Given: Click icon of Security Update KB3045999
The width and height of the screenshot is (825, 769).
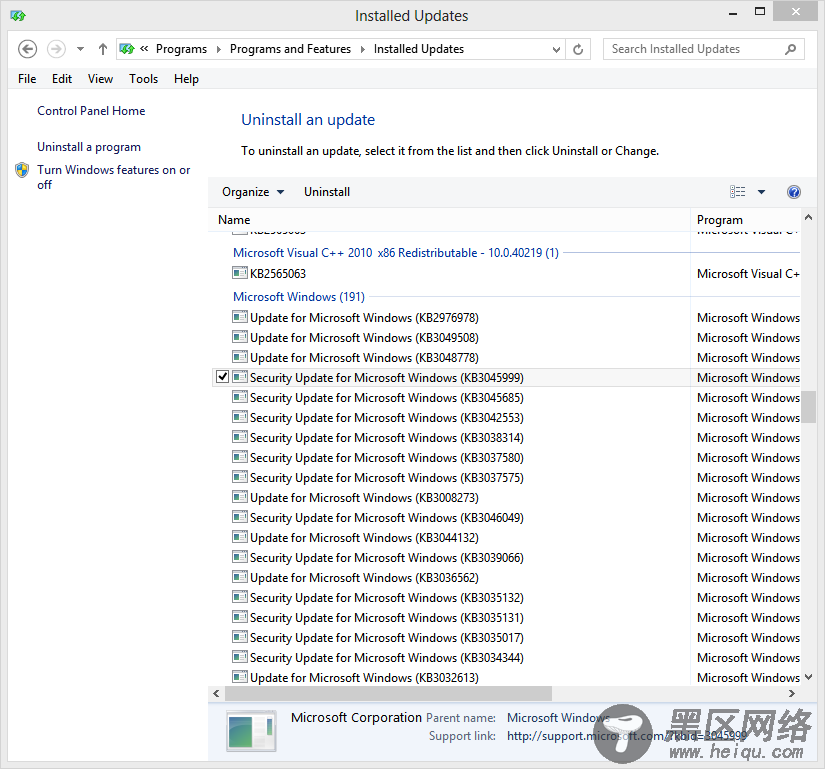Looking at the screenshot, I should (240, 377).
